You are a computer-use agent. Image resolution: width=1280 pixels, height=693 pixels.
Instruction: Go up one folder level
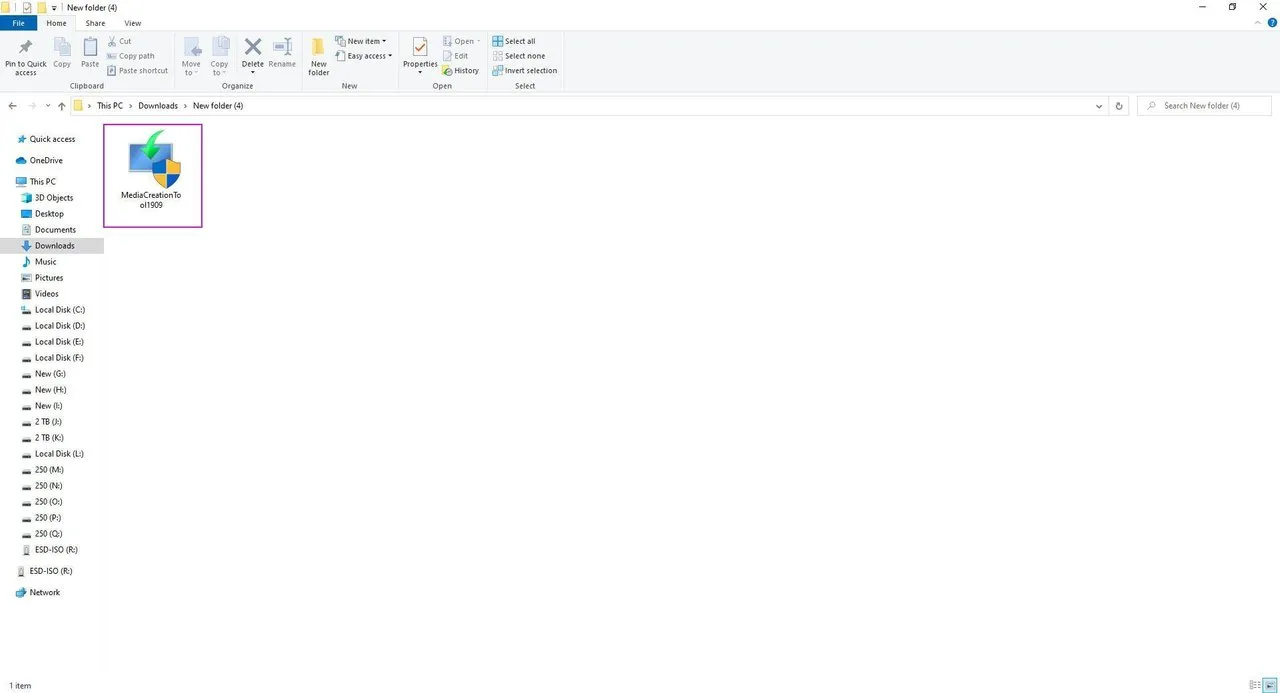coord(62,106)
